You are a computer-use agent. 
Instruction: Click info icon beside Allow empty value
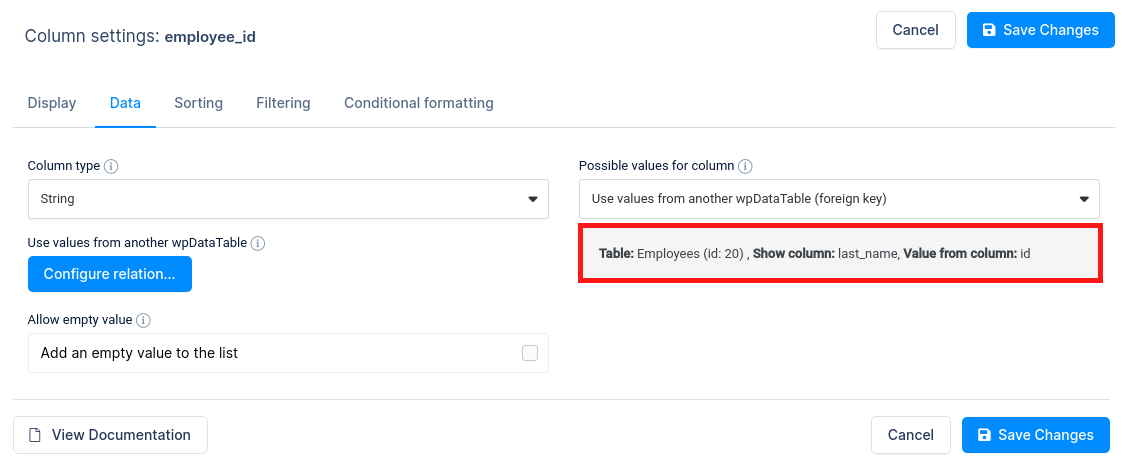143,320
